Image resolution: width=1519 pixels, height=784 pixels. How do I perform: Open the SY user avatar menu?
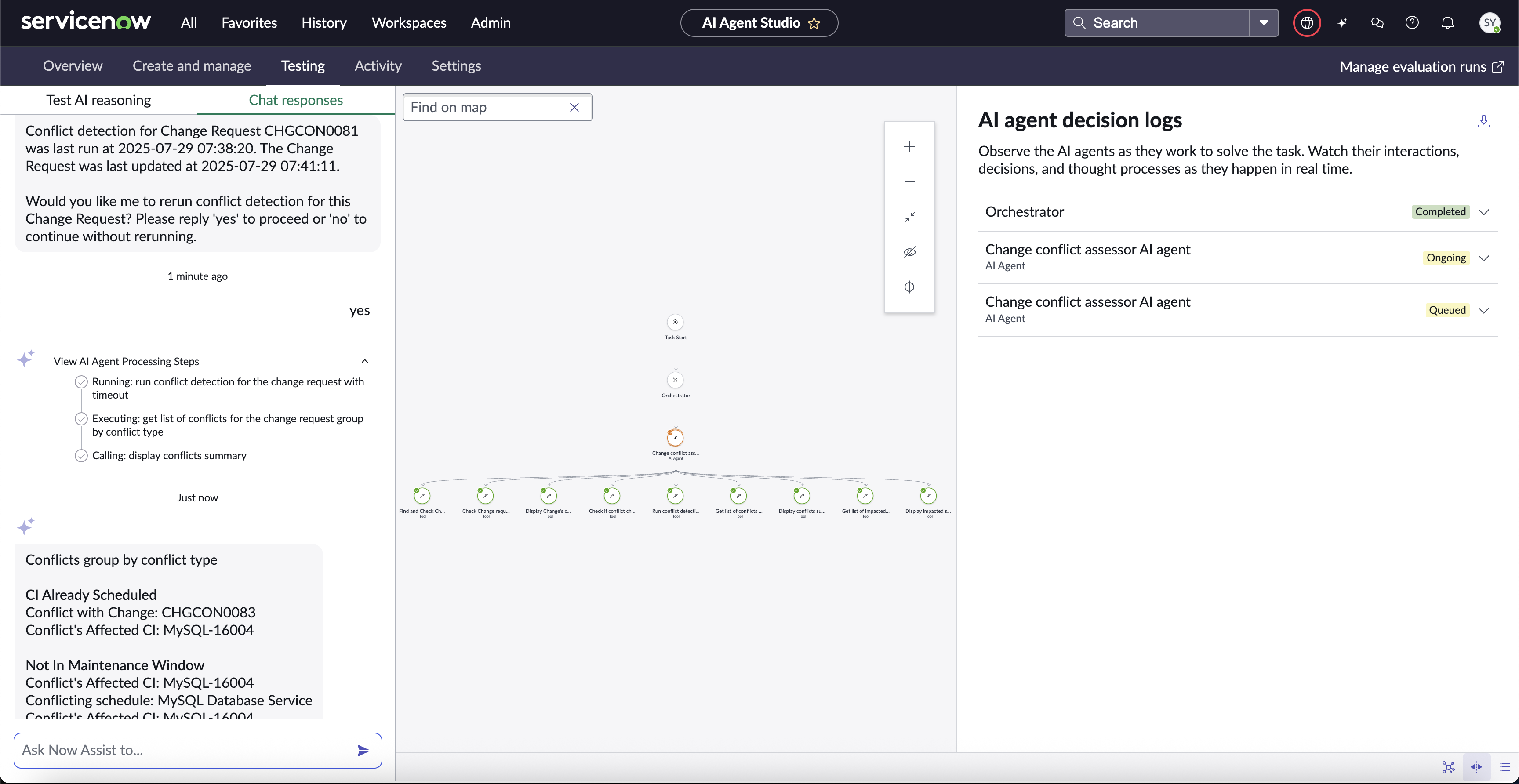(x=1490, y=22)
